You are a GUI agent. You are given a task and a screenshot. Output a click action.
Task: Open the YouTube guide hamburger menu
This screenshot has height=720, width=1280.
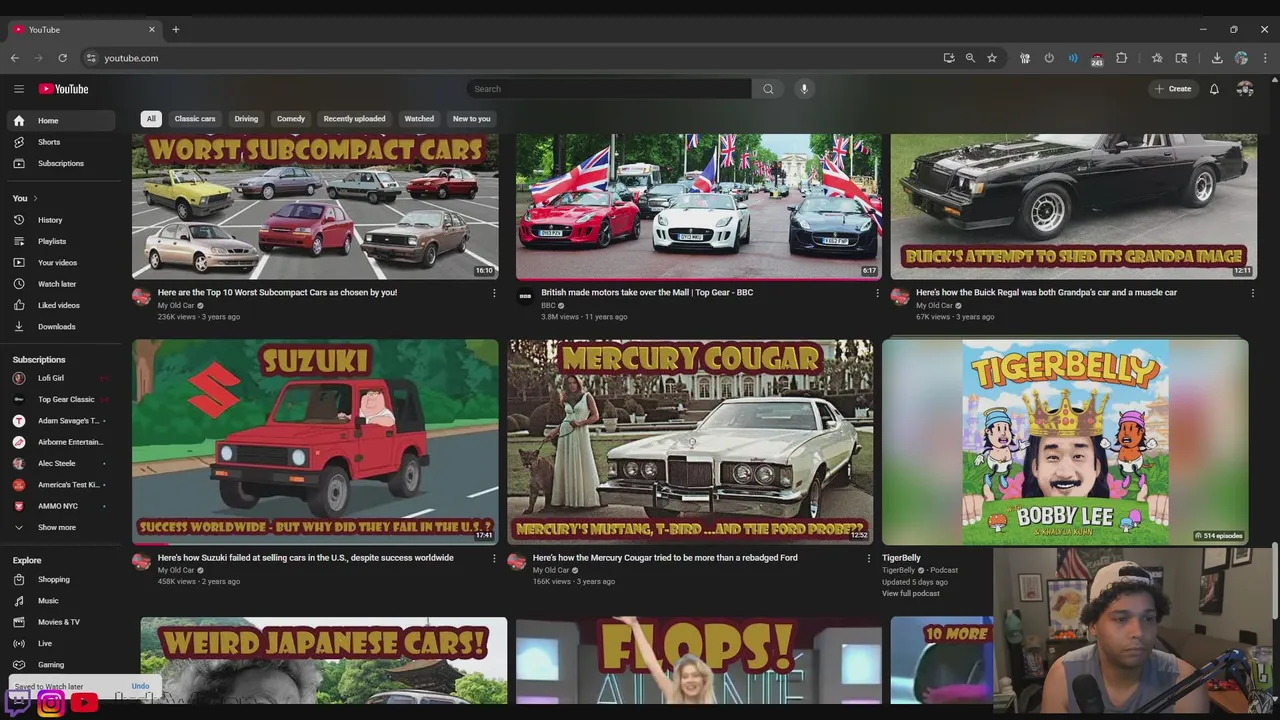pos(18,89)
